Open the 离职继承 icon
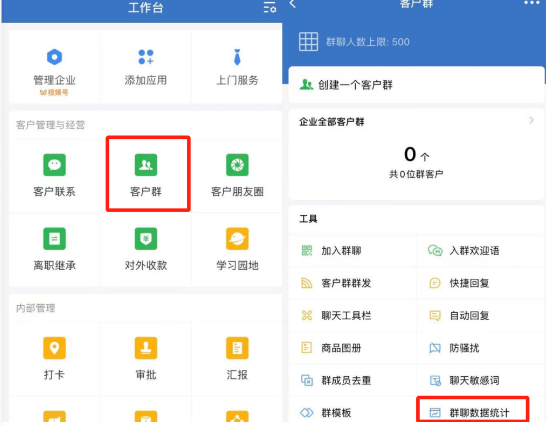The width and height of the screenshot is (546, 426). pyautogui.click(x=54, y=239)
